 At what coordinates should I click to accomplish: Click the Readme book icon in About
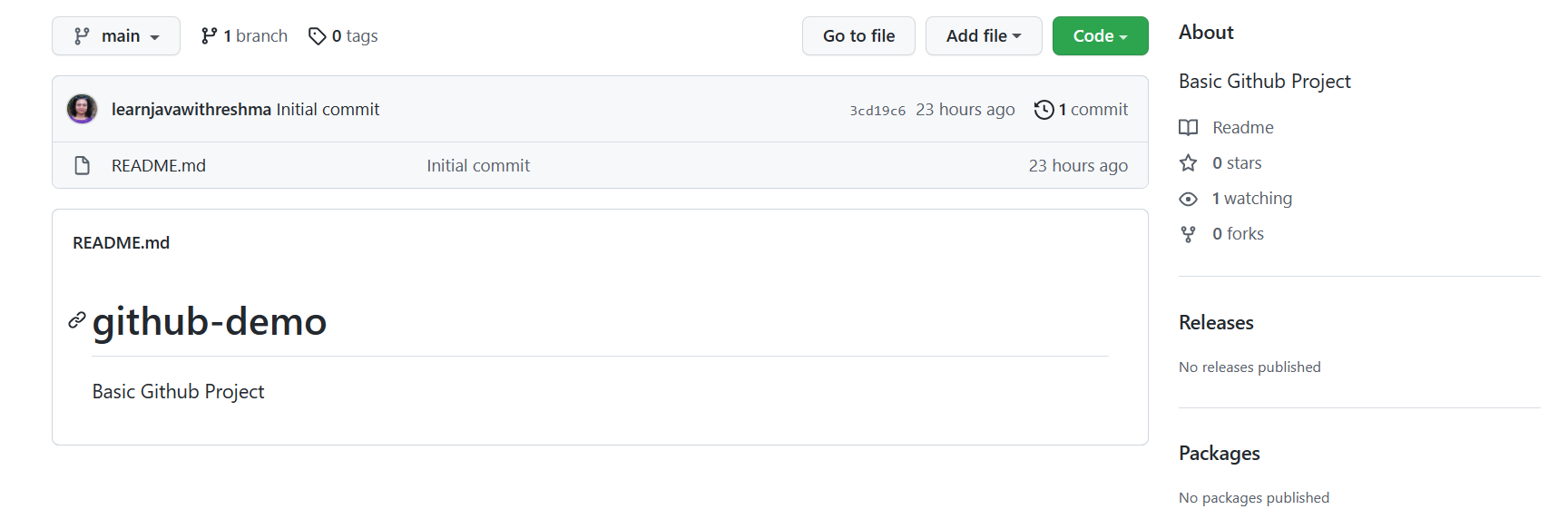click(x=1188, y=127)
